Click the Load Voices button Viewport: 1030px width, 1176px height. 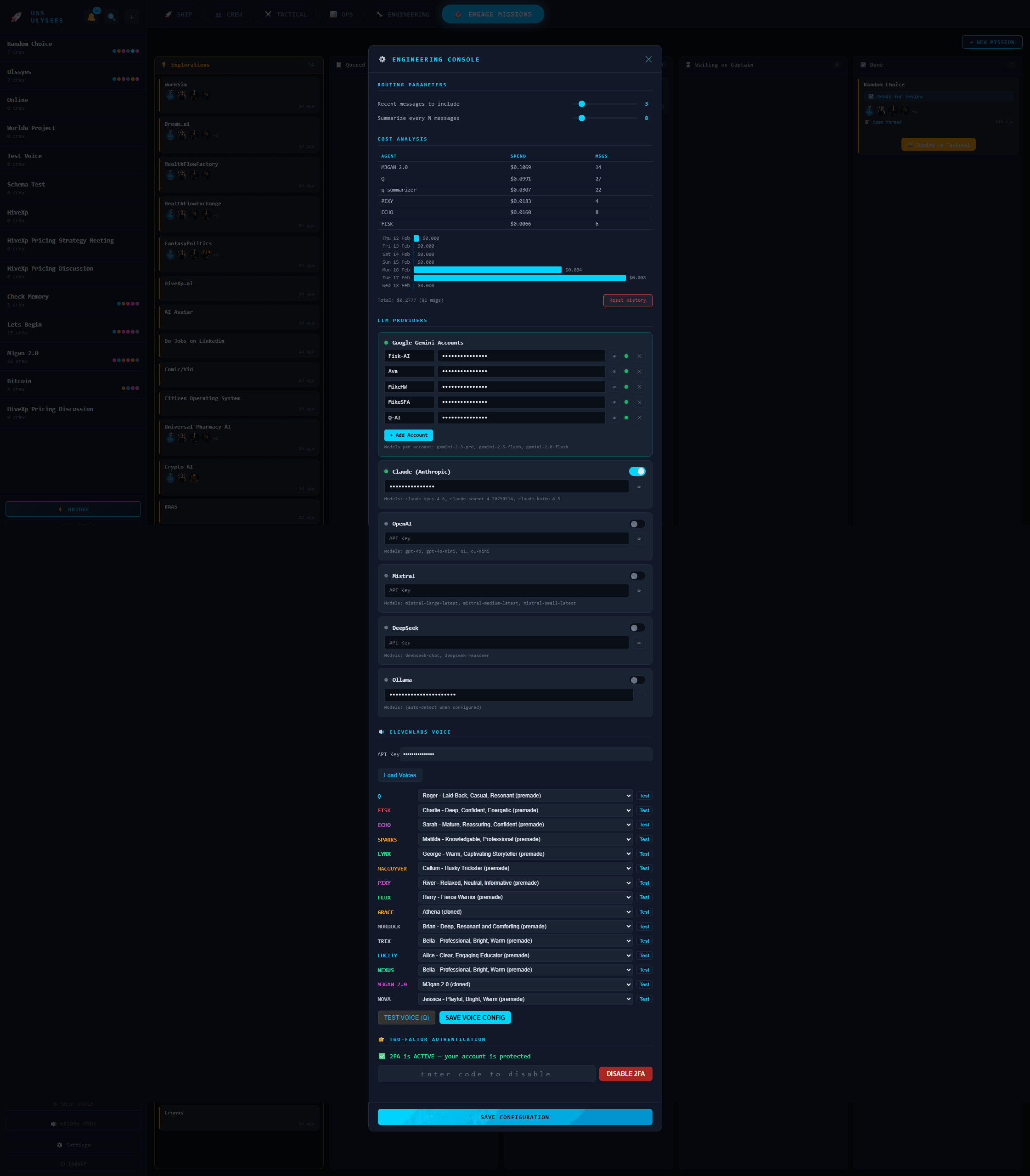tap(400, 775)
